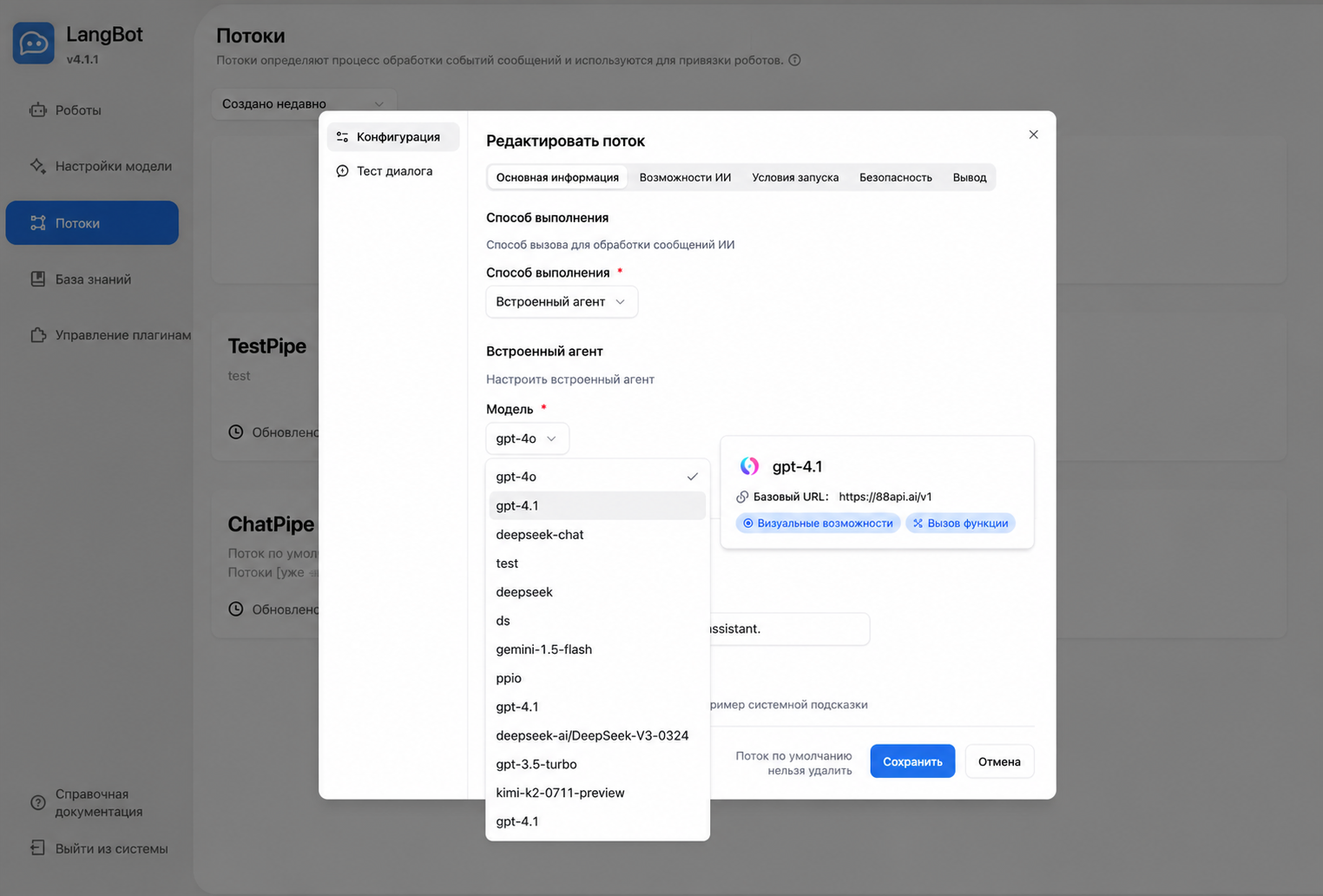Viewport: 1323px width, 896px height.
Task: Open the TestPipe pipeline card
Action: (x=266, y=387)
